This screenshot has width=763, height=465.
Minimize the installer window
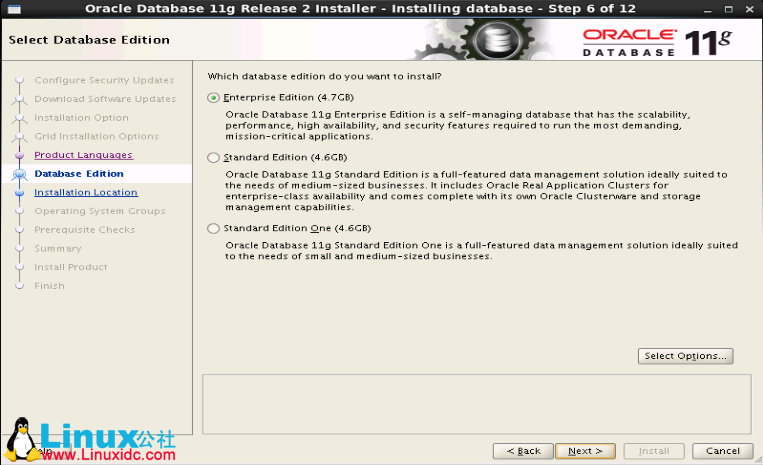tap(708, 9)
